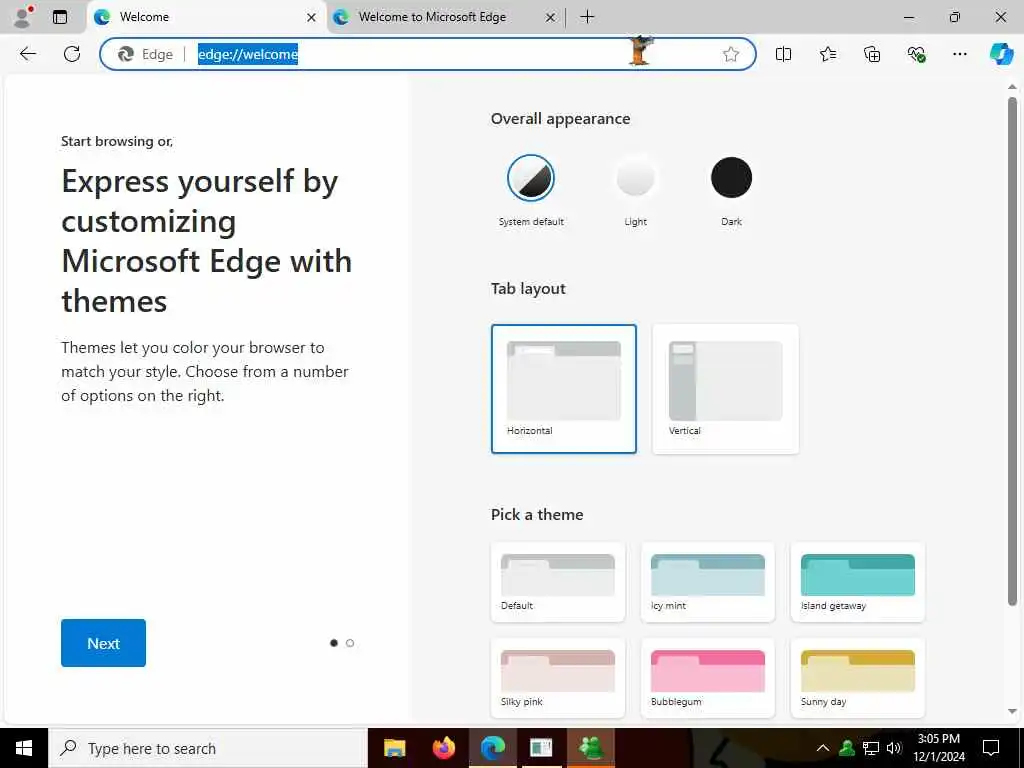Viewport: 1024px width, 768px height.
Task: Click the Type here to search box
Action: 208,748
